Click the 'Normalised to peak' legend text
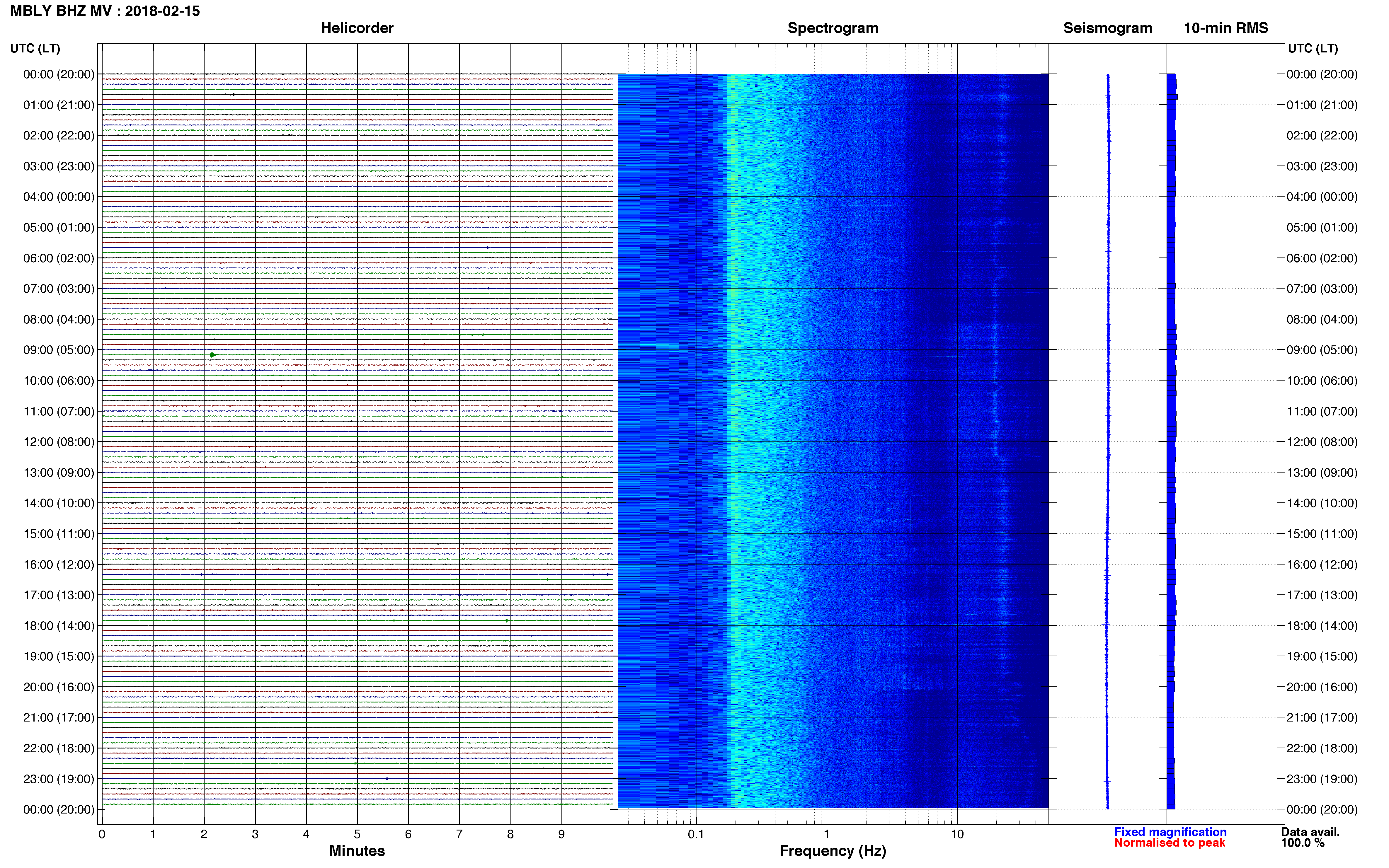The height and width of the screenshot is (868, 1389). [x=1170, y=843]
